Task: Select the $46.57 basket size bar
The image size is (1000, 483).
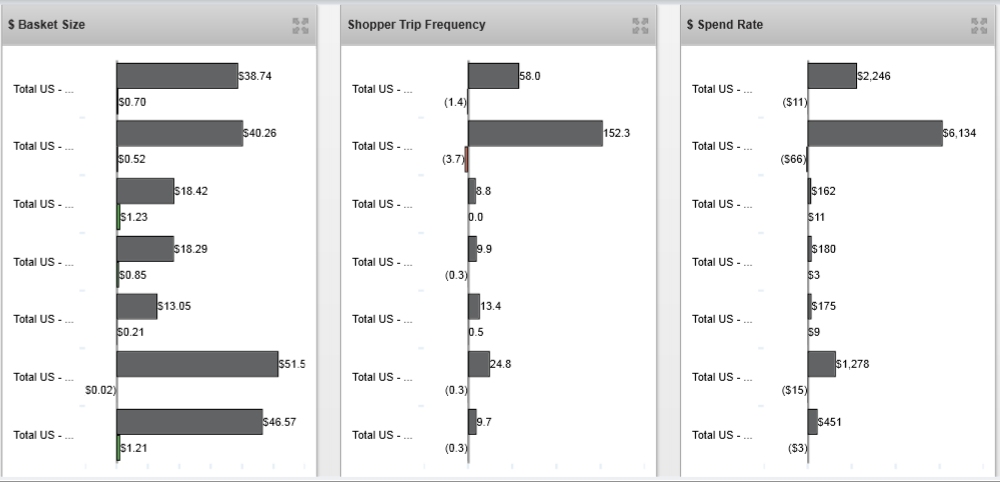Action: coord(189,422)
